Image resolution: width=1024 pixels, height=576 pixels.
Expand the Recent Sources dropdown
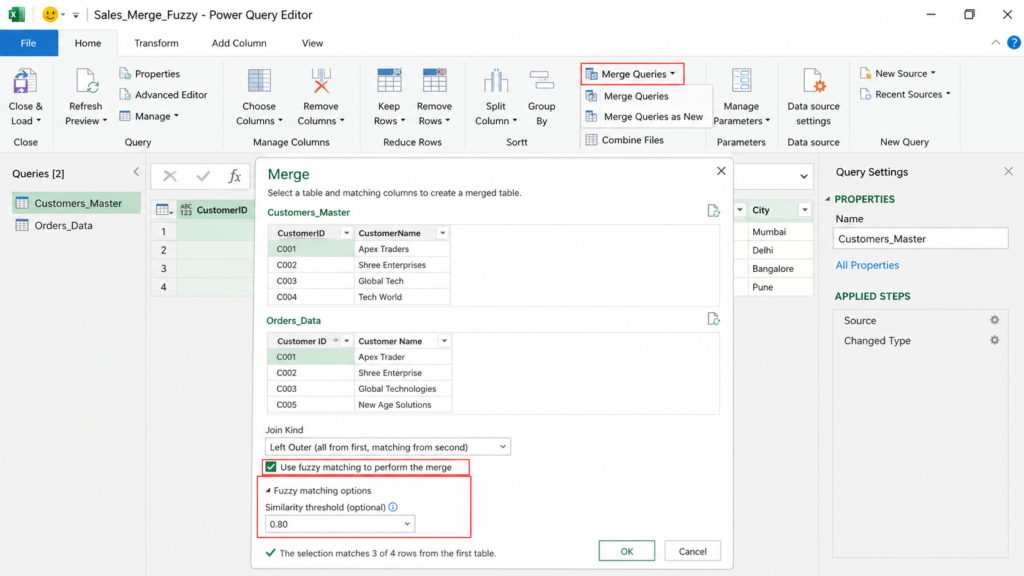tap(905, 94)
